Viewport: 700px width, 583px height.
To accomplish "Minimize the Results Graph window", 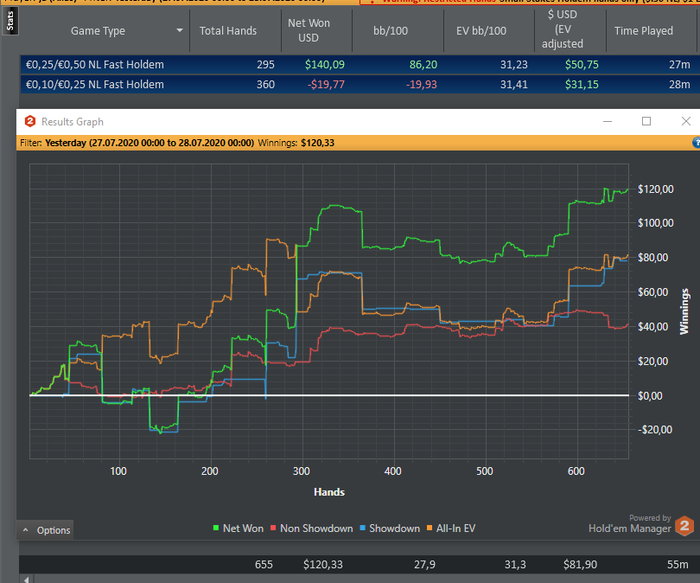I will [607, 121].
